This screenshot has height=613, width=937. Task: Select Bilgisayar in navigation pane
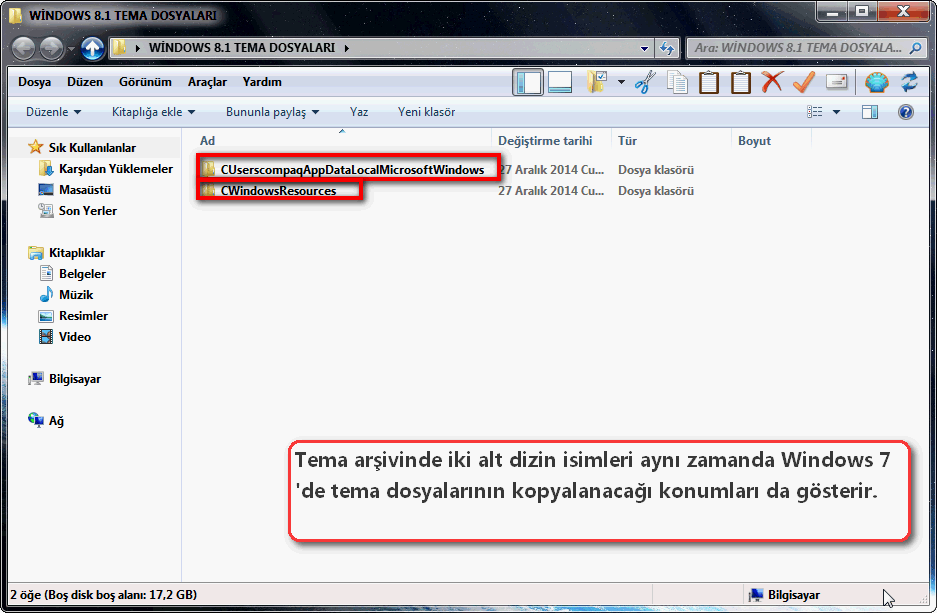75,379
